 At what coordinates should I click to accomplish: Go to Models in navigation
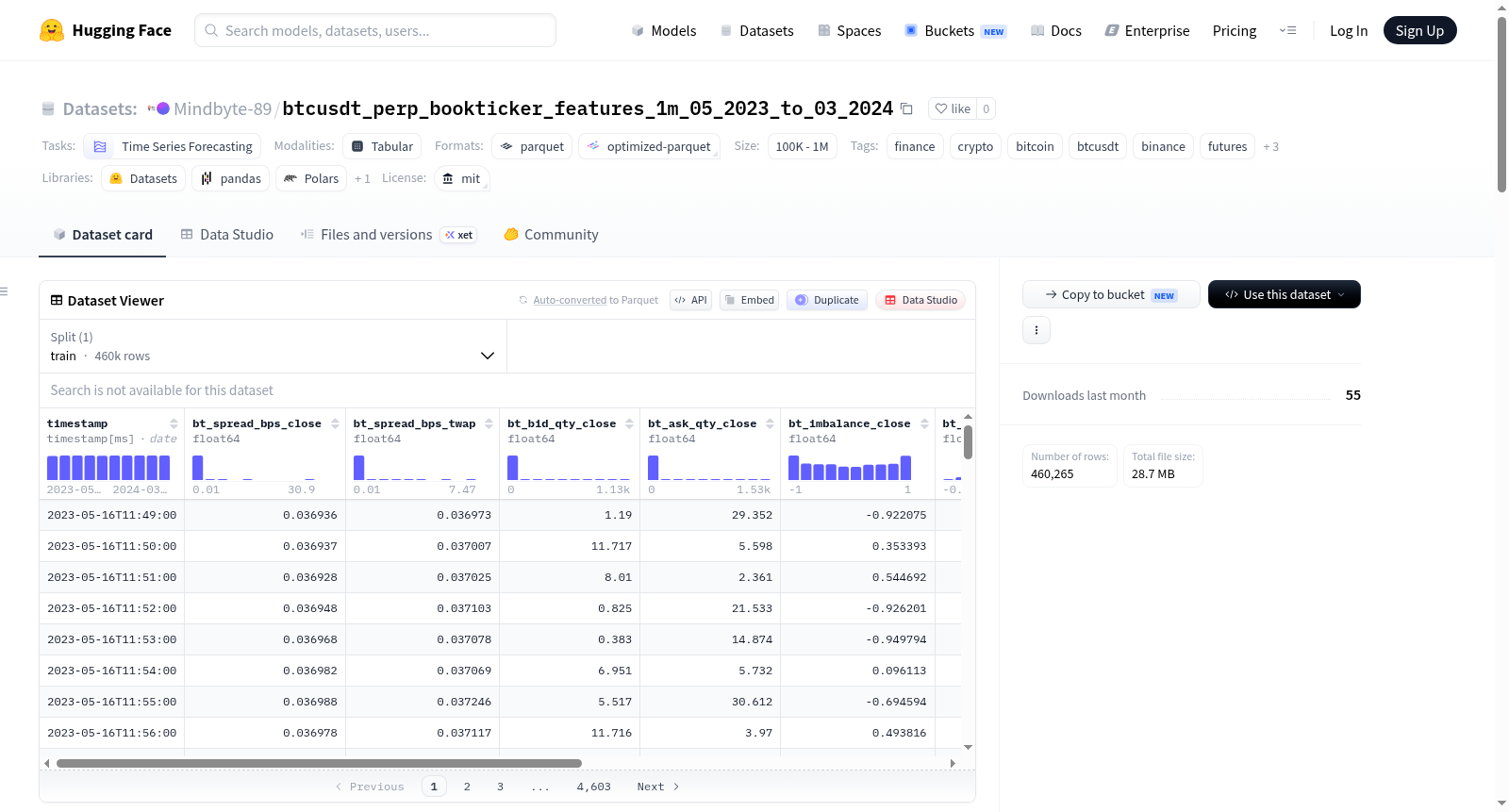[664, 31]
